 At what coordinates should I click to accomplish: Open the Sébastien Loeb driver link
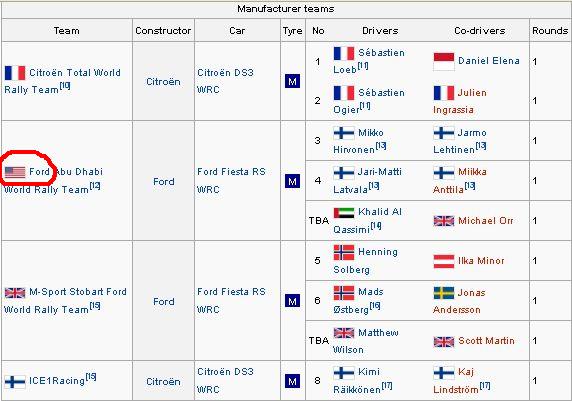pyautogui.click(x=369, y=61)
